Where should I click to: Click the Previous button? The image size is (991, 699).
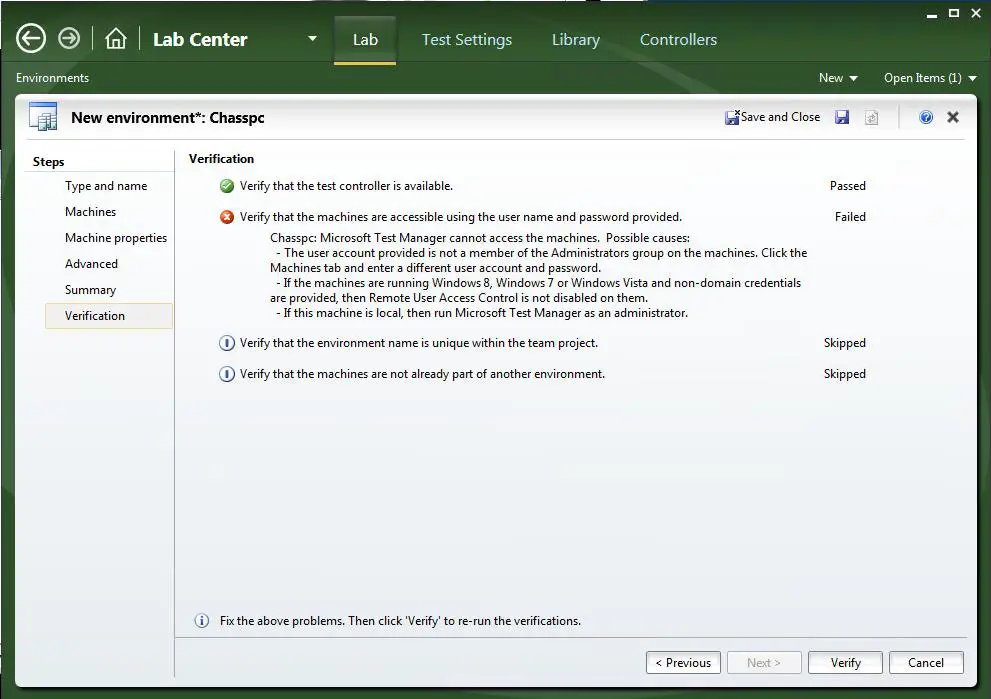pos(683,662)
